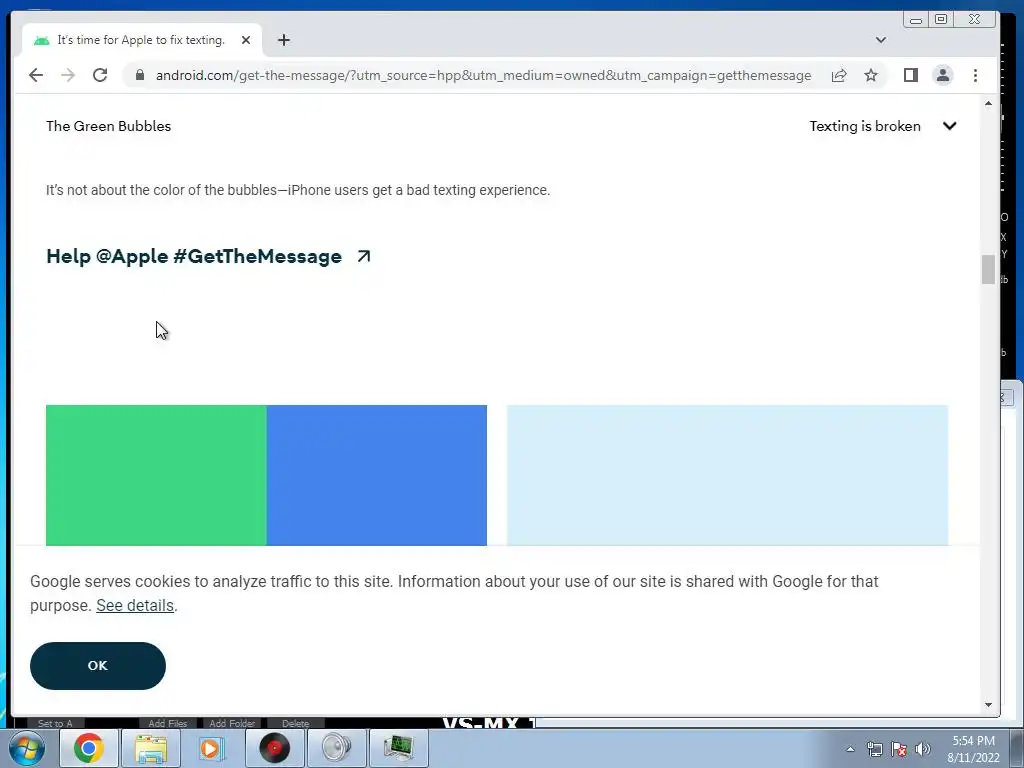Click the network tray icon
Image resolution: width=1024 pixels, height=768 pixels.
[x=874, y=749]
